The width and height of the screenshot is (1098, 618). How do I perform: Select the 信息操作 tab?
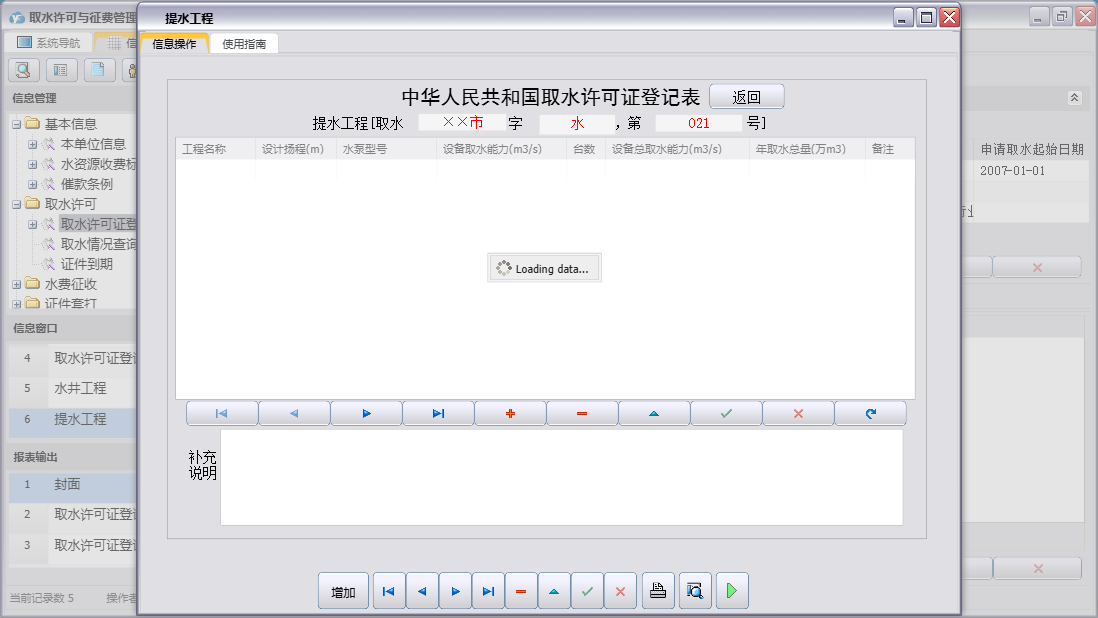coord(174,43)
